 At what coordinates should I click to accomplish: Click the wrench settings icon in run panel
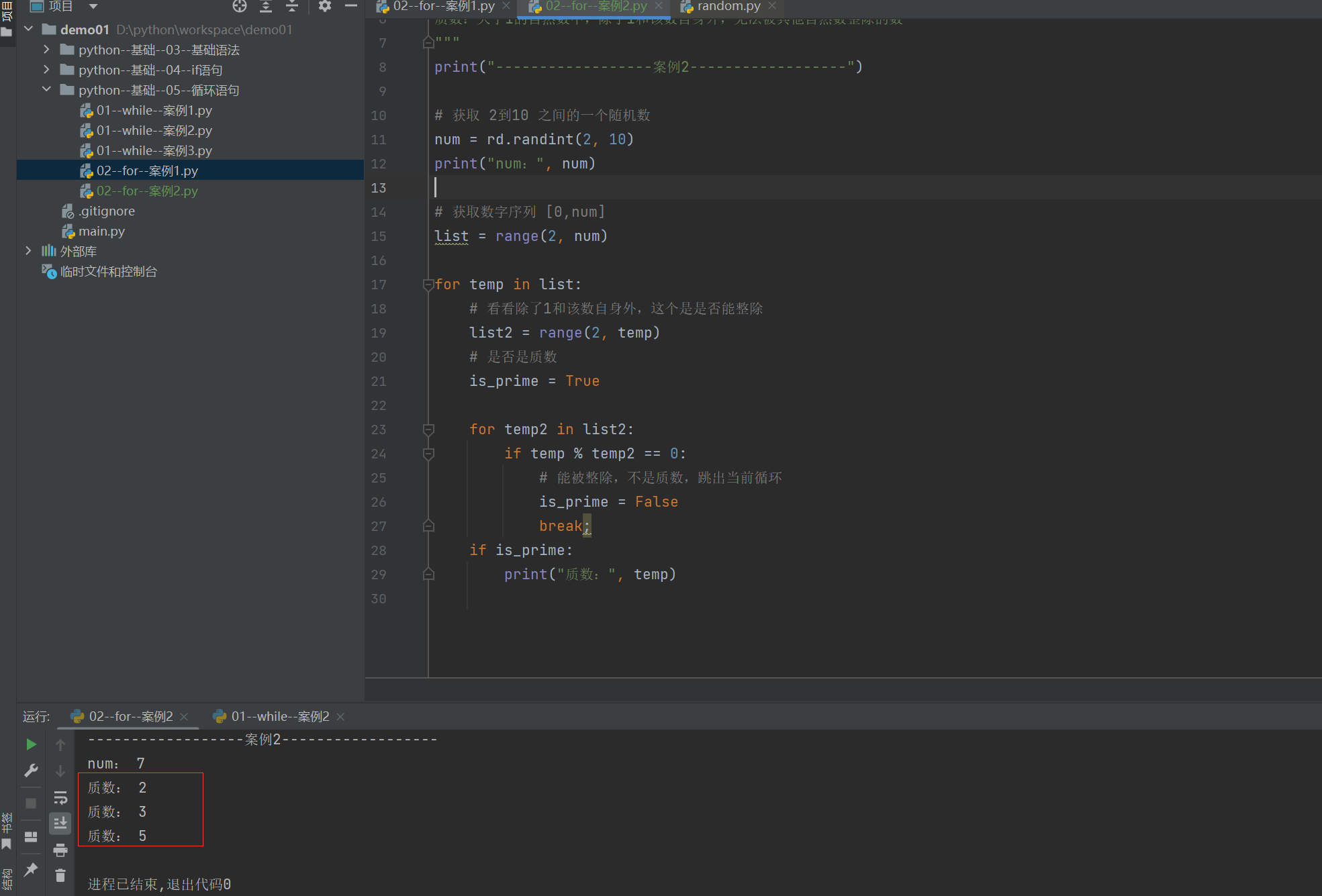[31, 770]
